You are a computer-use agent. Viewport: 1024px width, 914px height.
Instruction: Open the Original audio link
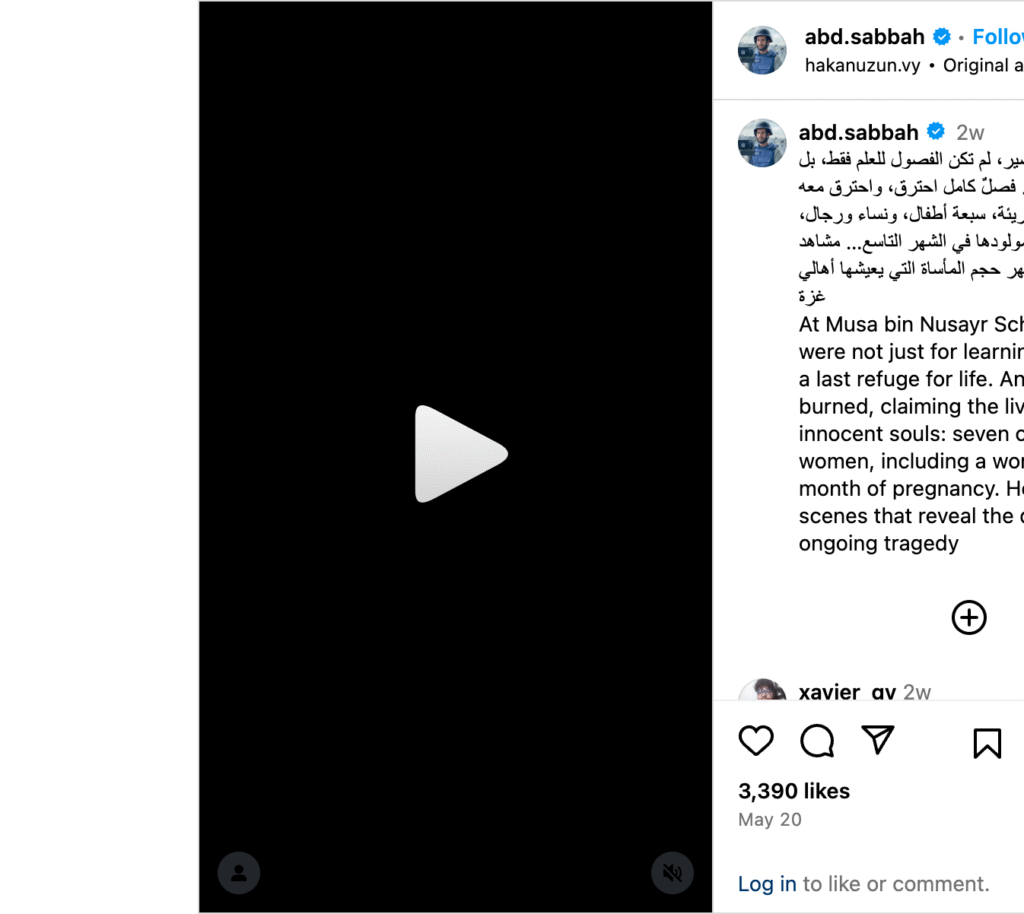coord(984,65)
